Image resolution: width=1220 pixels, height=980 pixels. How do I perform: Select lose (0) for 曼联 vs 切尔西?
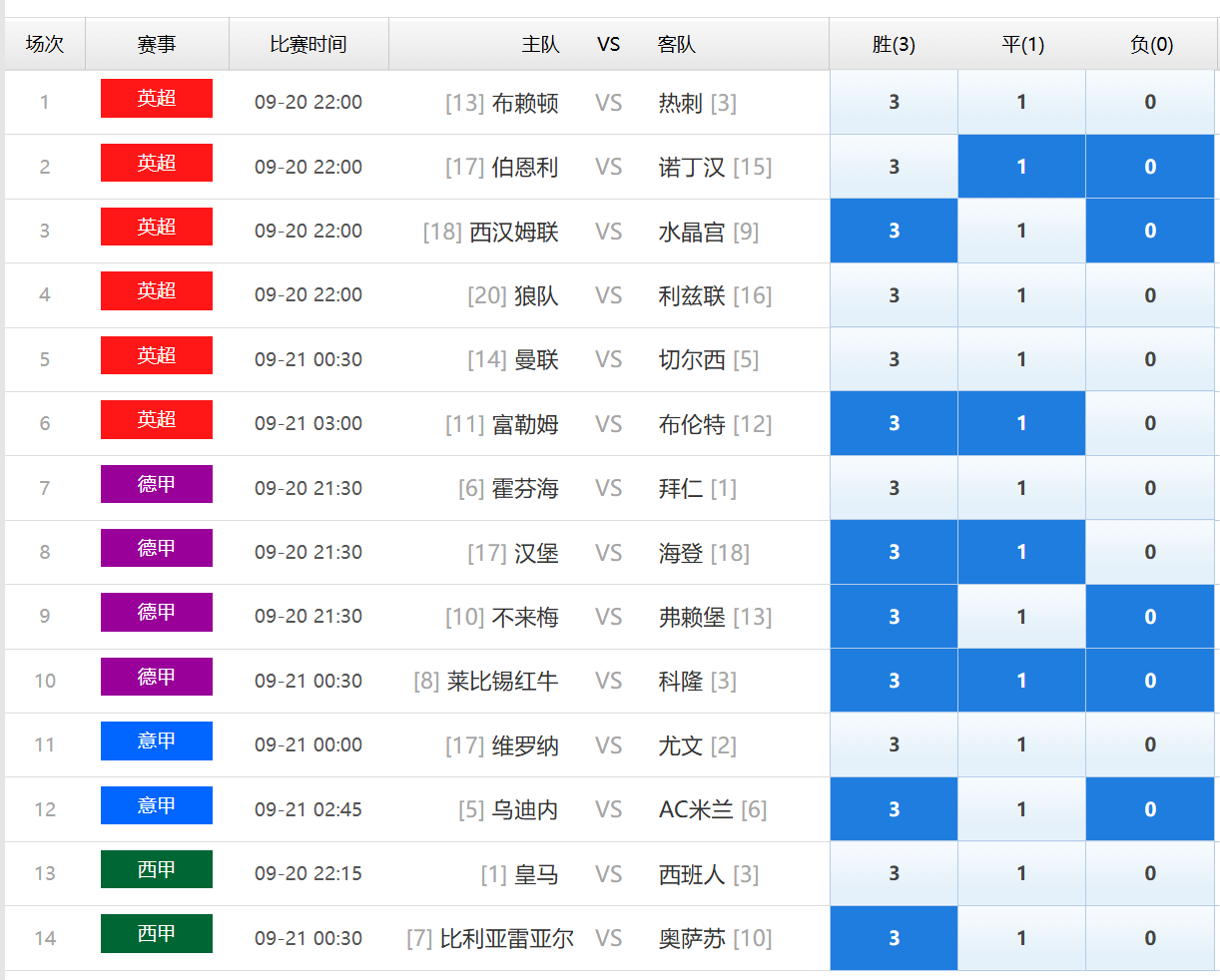[1150, 359]
